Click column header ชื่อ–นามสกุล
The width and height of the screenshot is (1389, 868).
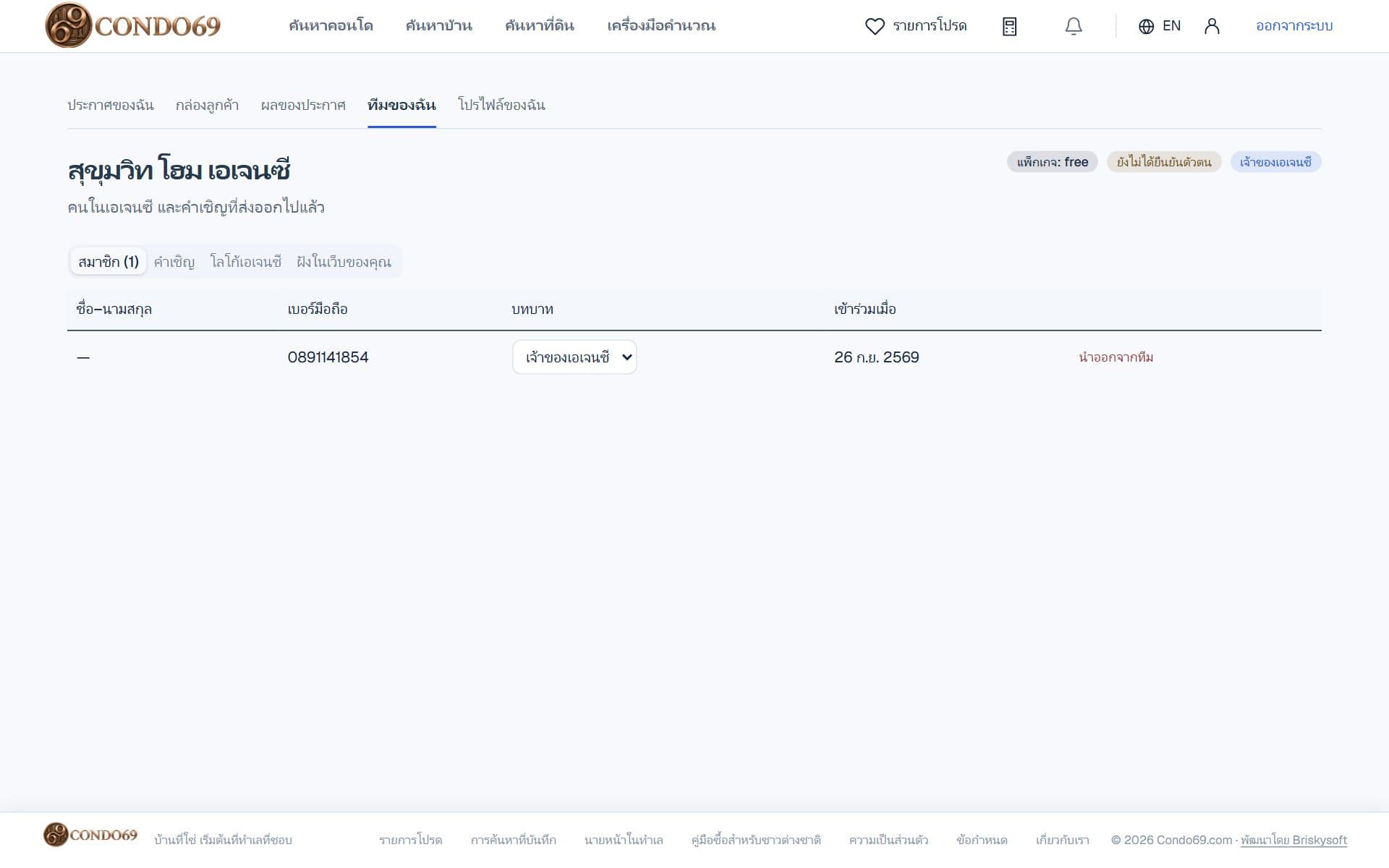114,310
